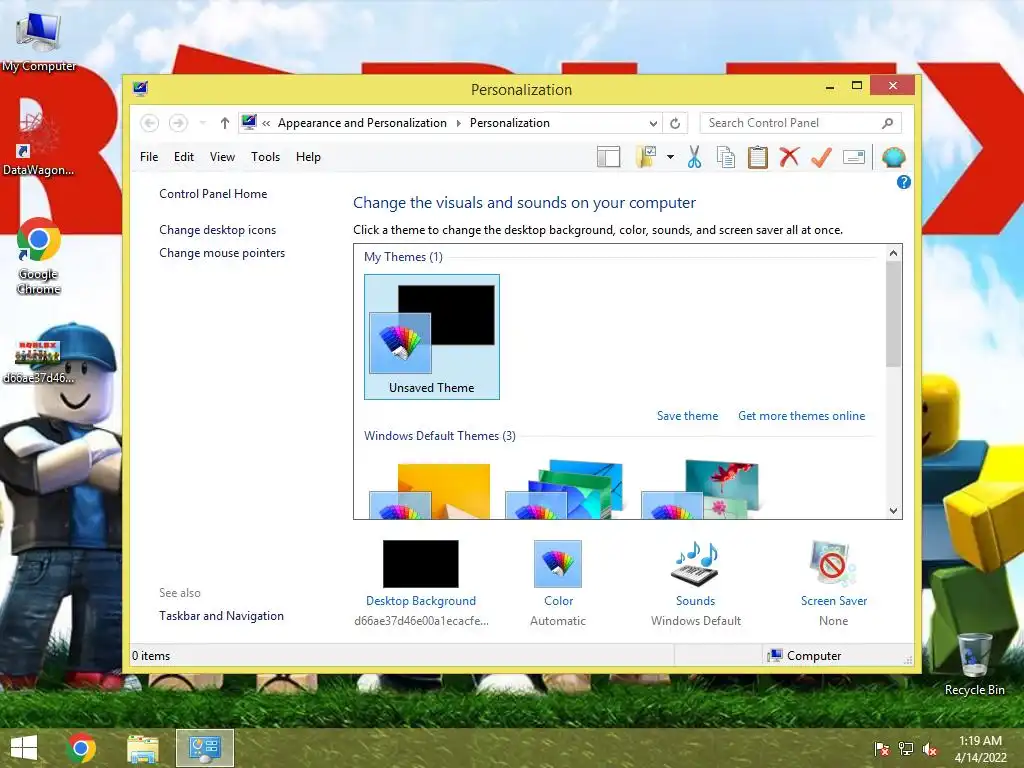
Task: Open recent locations dropdown arrow
Action: [x=203, y=123]
